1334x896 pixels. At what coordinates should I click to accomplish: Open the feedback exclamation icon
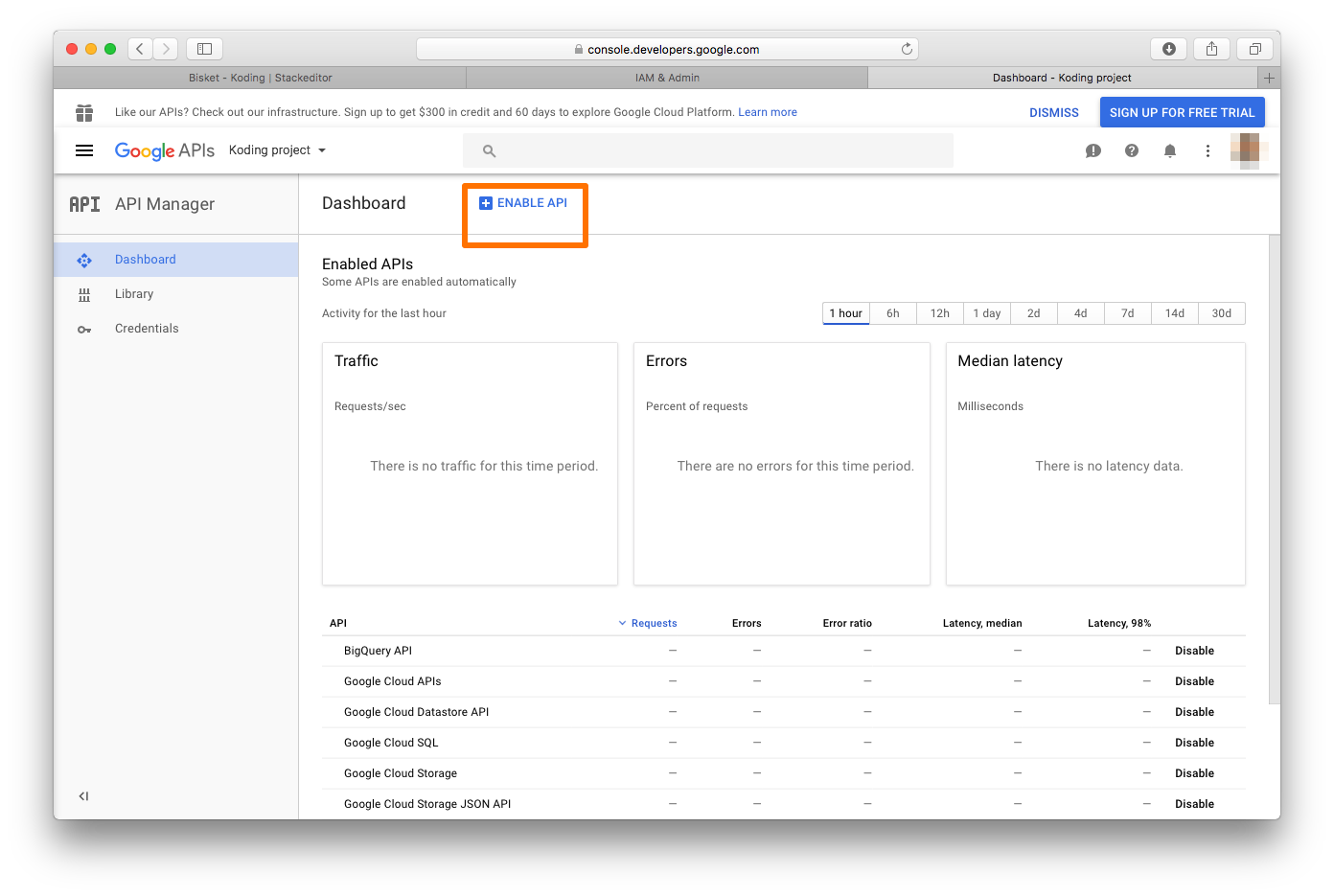[x=1092, y=150]
